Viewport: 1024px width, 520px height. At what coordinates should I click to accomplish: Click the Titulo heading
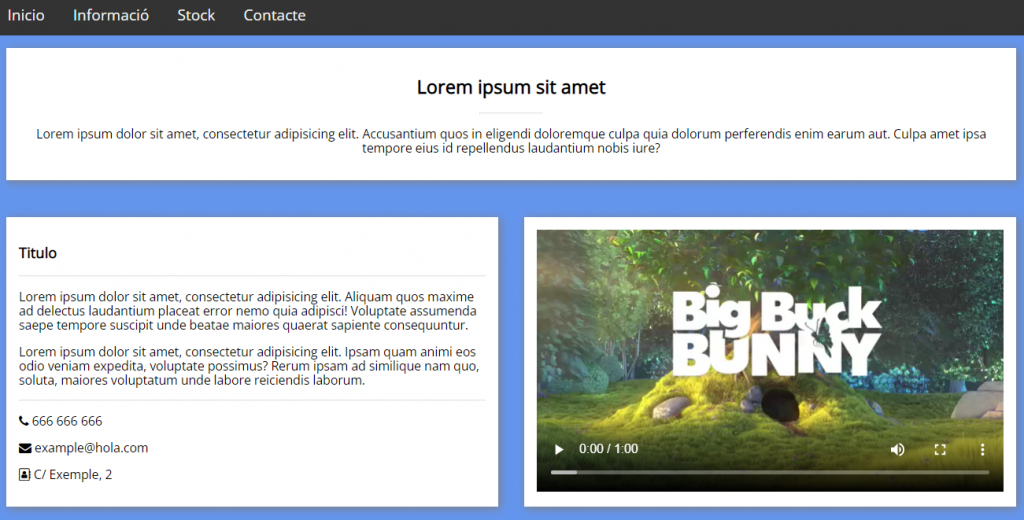tap(38, 253)
